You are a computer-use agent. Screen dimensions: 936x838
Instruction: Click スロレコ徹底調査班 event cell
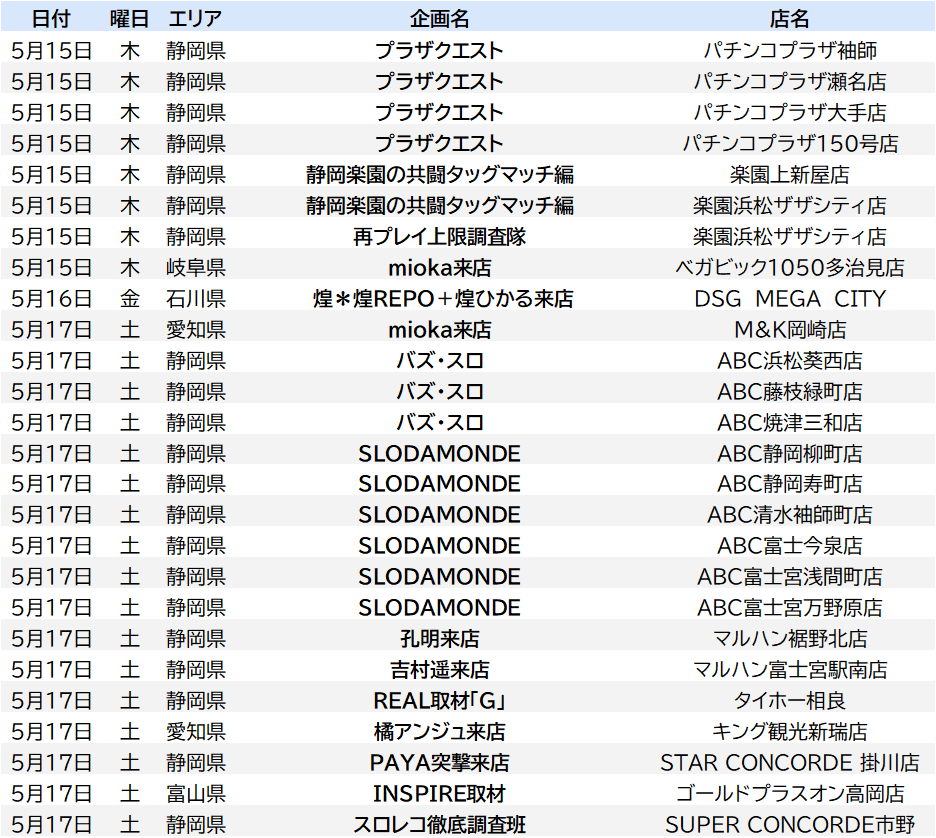tap(439, 825)
